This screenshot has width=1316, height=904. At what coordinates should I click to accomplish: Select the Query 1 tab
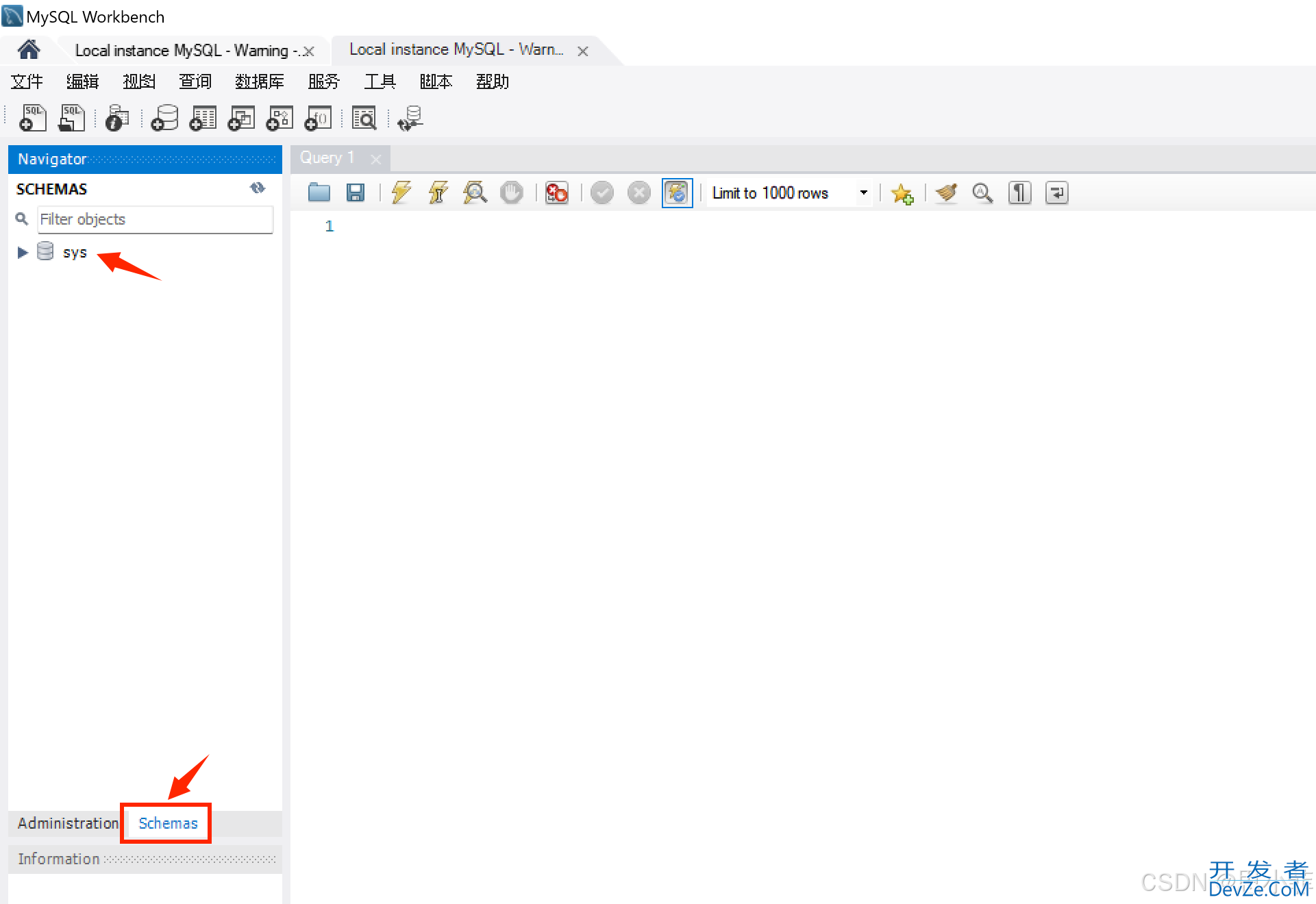pos(327,158)
